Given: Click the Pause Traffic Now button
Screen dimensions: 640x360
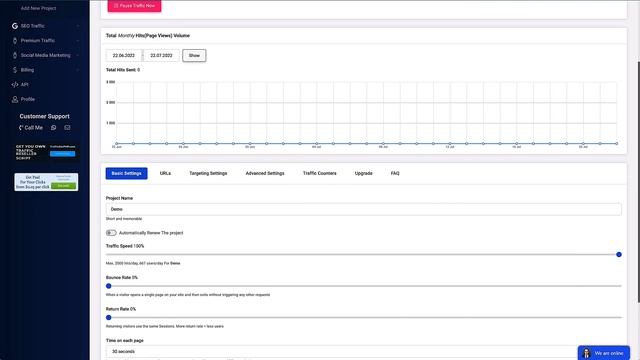Looking at the screenshot, I should pyautogui.click(x=134, y=6).
